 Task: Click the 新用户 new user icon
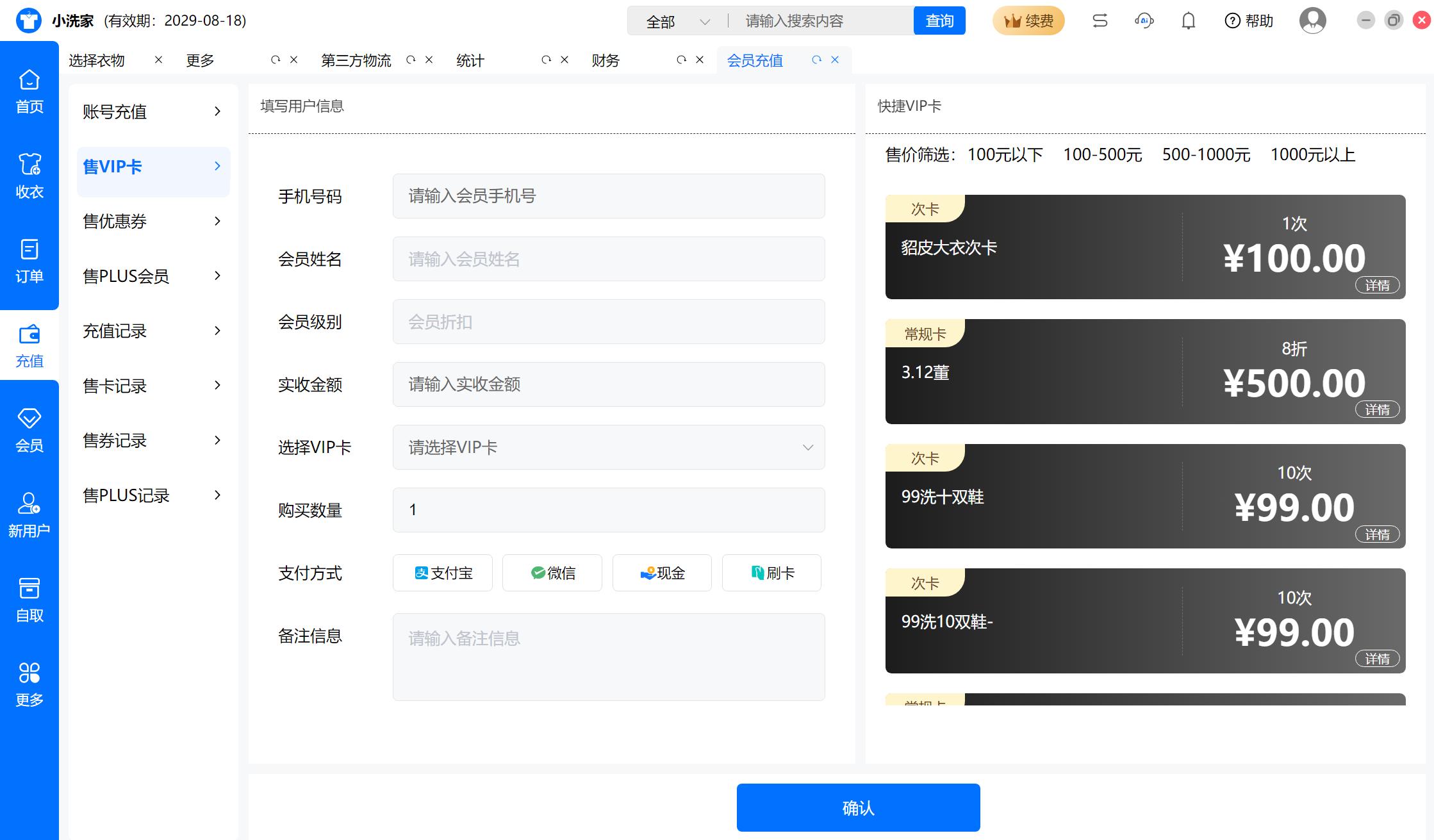point(29,515)
